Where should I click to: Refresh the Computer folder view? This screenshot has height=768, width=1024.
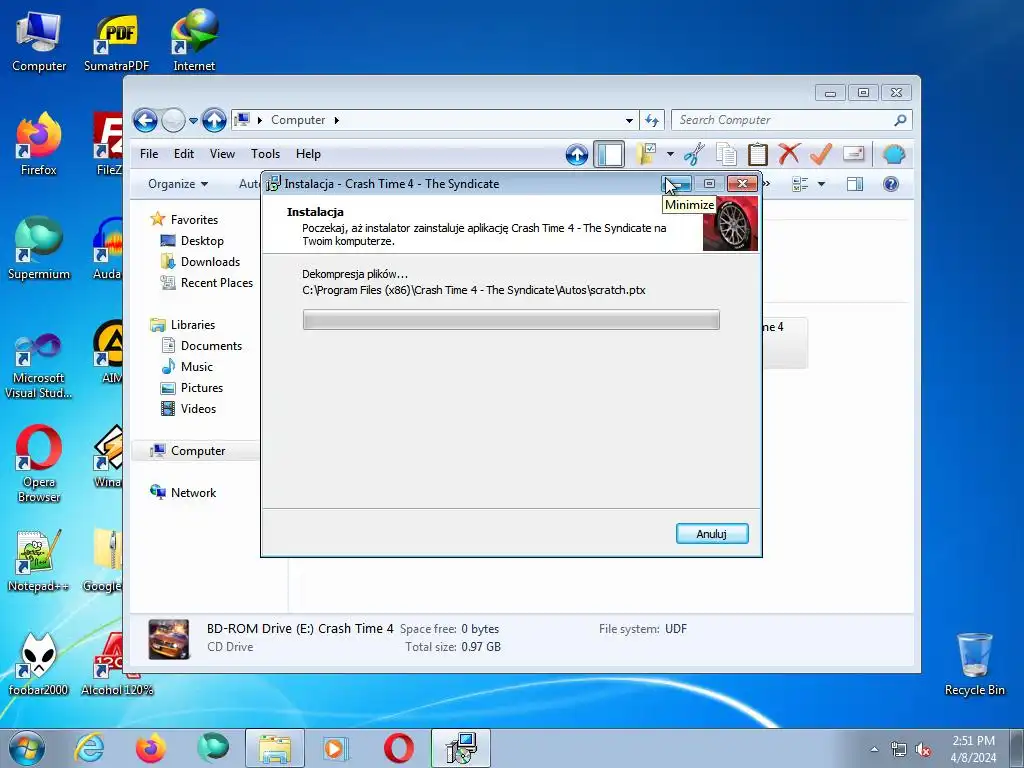pos(652,120)
